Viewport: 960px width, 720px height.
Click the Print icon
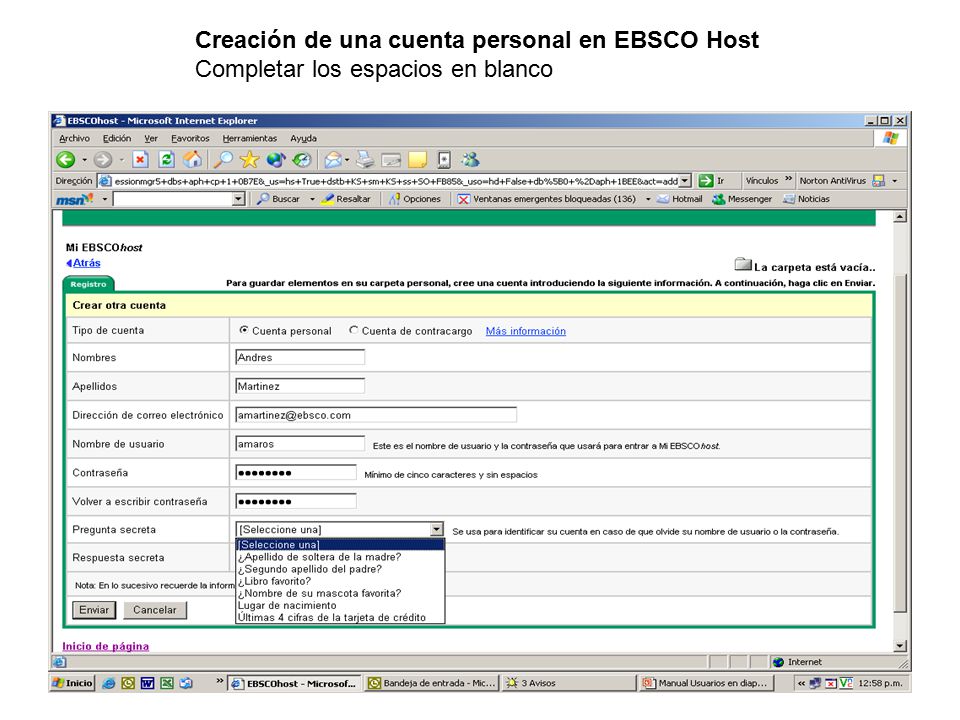365,160
